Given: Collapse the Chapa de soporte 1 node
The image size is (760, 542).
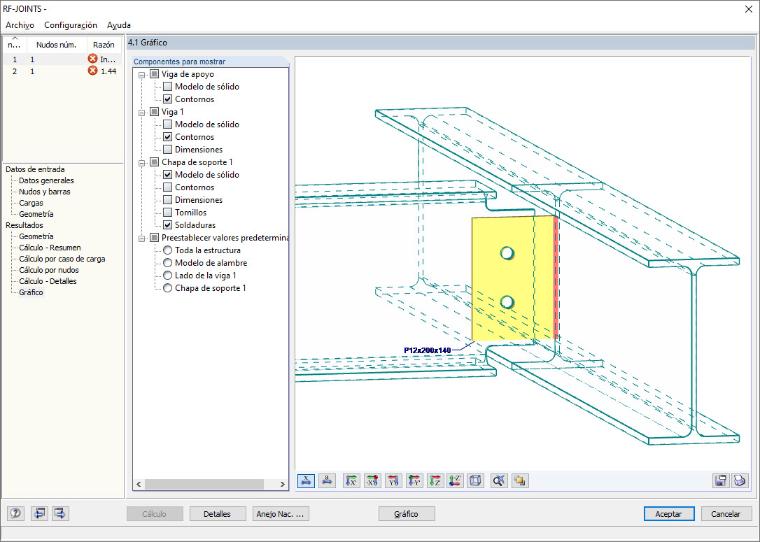Looking at the screenshot, I should [x=142, y=163].
